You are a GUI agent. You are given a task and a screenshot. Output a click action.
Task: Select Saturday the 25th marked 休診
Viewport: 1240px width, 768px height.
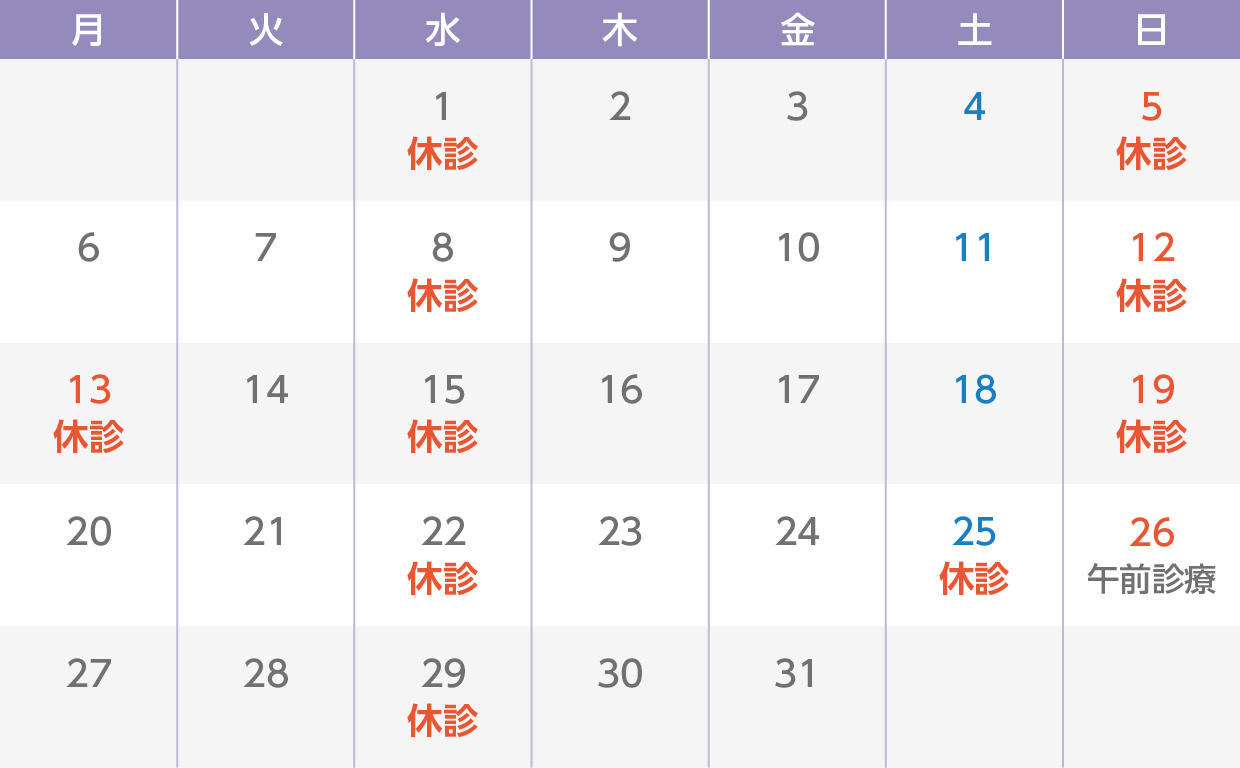(974, 555)
